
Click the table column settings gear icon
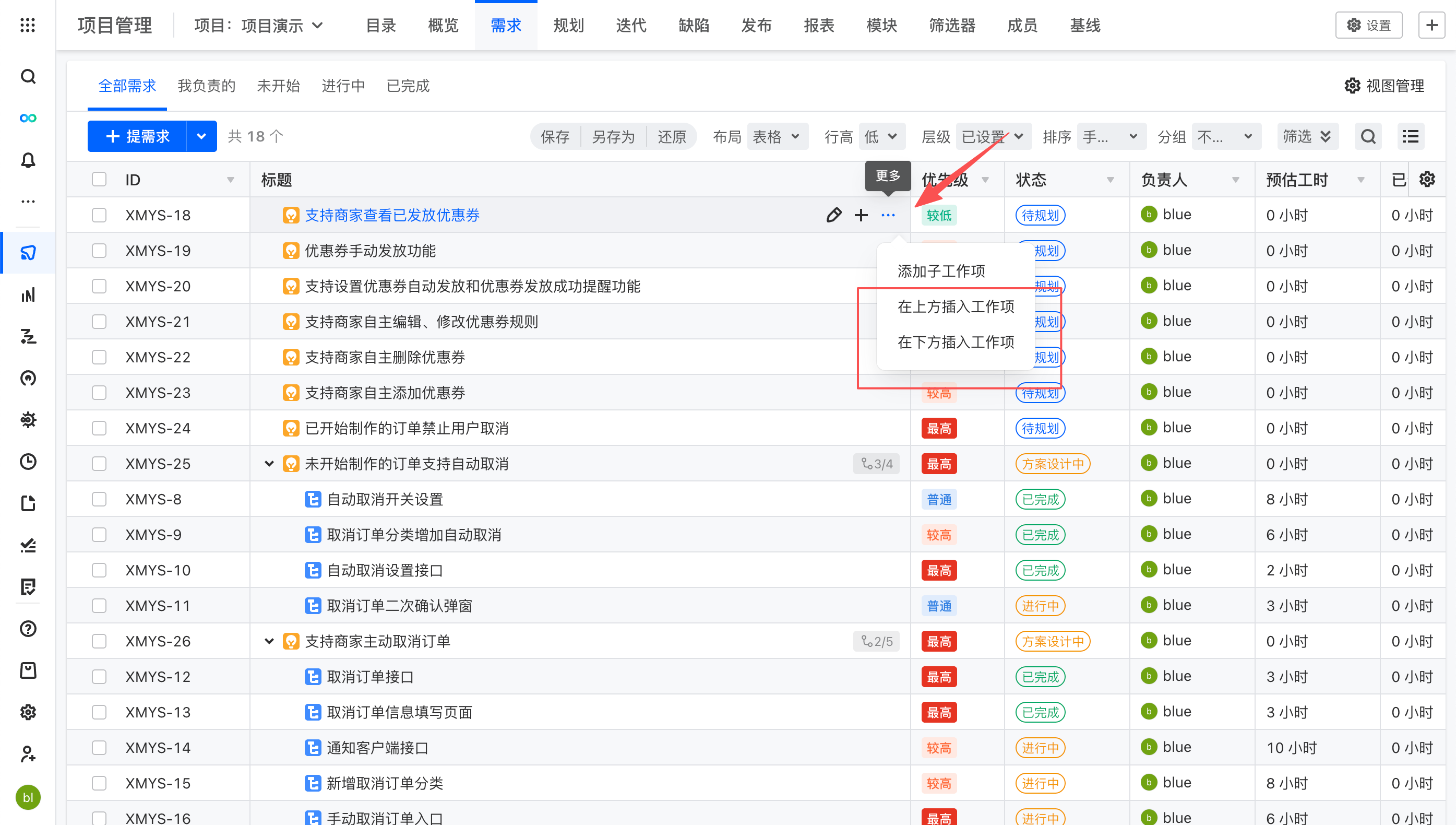point(1427,180)
